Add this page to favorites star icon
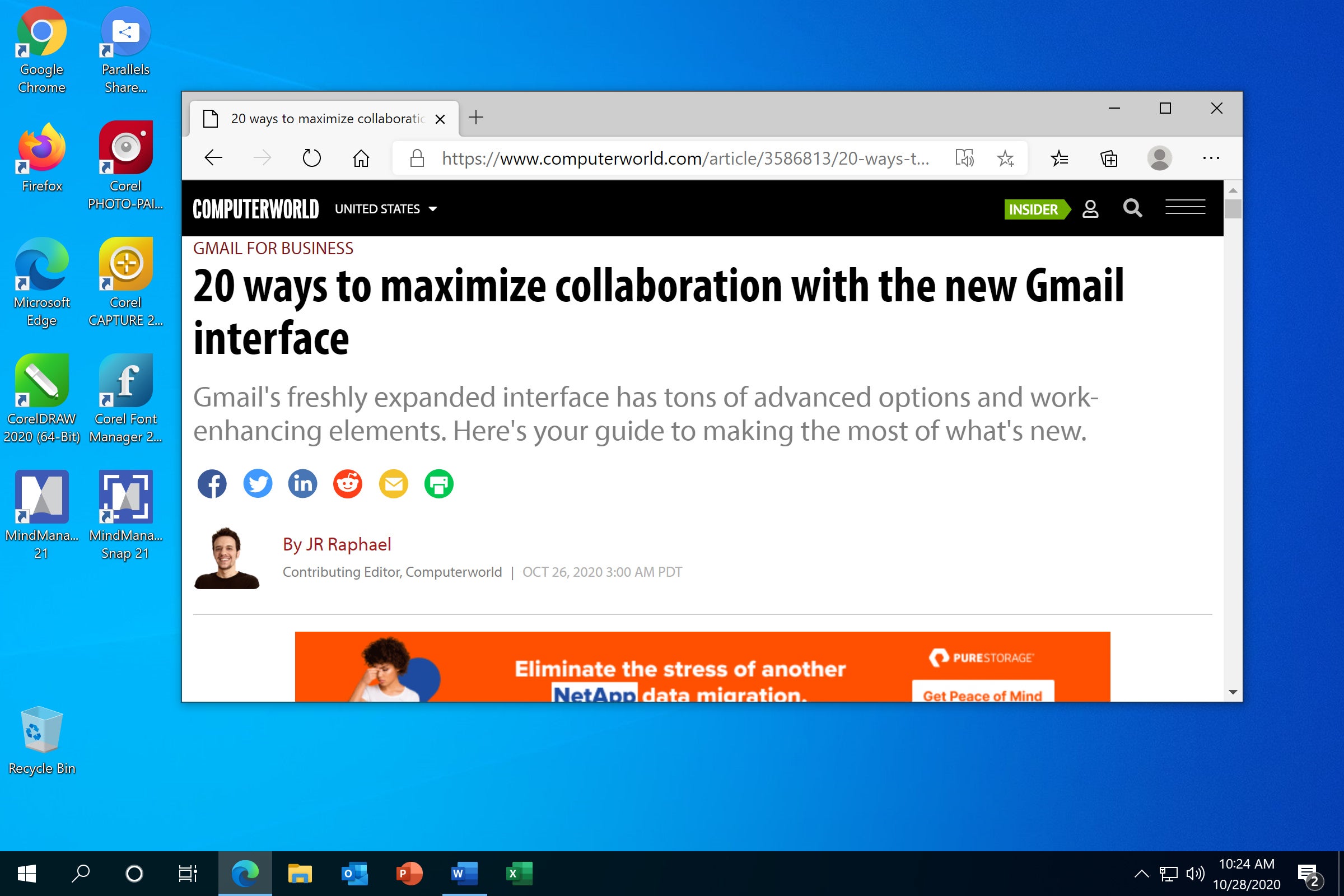The height and width of the screenshot is (896, 1344). [1005, 158]
